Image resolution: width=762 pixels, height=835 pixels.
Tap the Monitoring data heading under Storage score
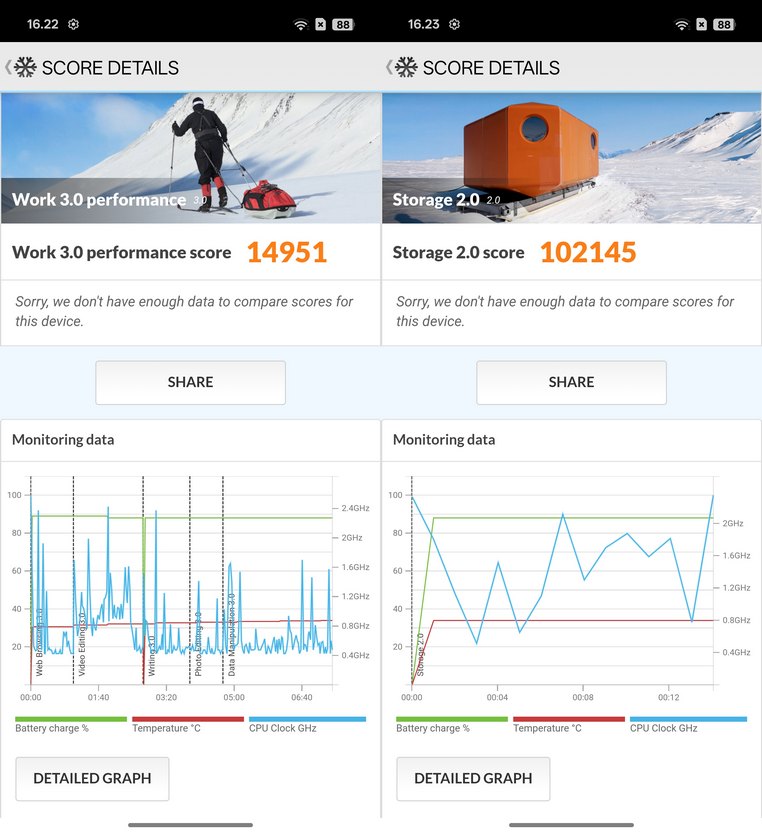click(x=444, y=440)
